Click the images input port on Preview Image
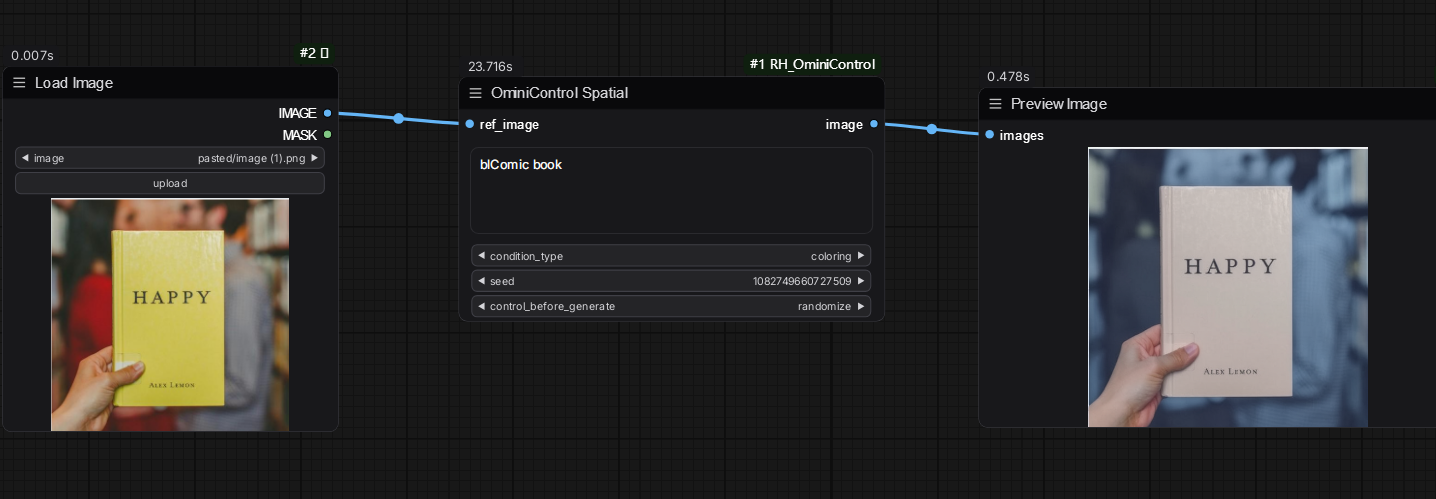1436x499 pixels. tap(989, 135)
